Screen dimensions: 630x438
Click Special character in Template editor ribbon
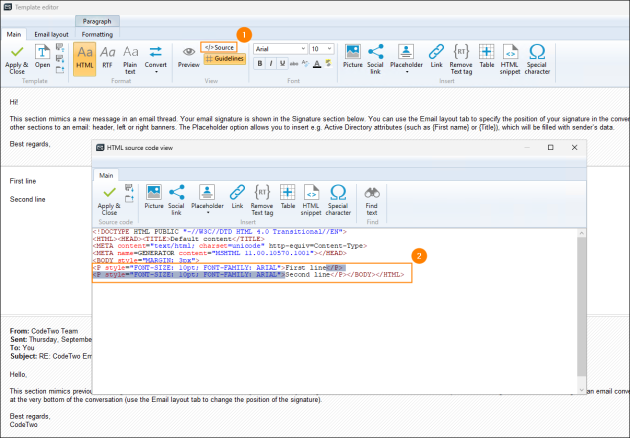[537, 59]
